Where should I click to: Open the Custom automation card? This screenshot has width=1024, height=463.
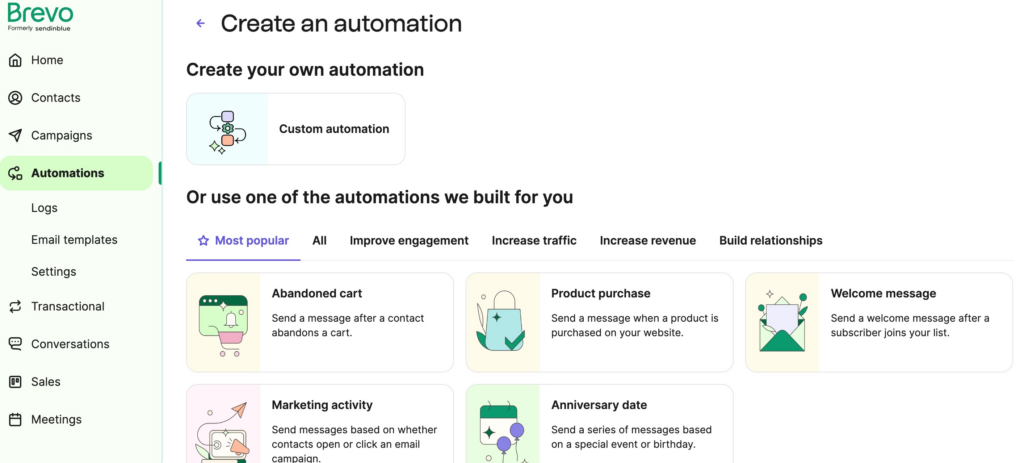296,129
